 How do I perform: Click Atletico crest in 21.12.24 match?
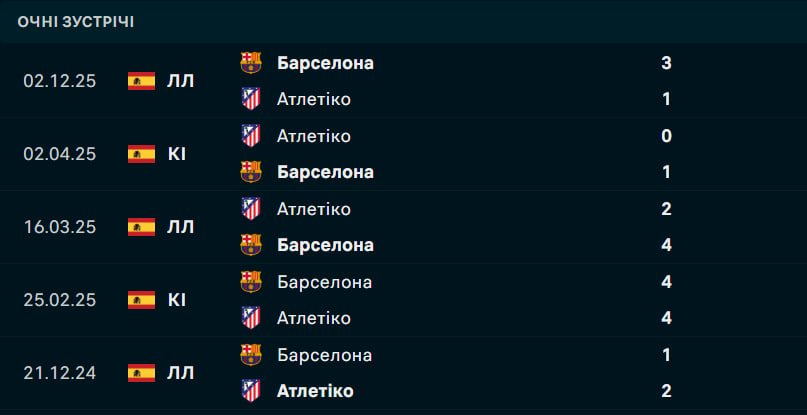point(251,391)
